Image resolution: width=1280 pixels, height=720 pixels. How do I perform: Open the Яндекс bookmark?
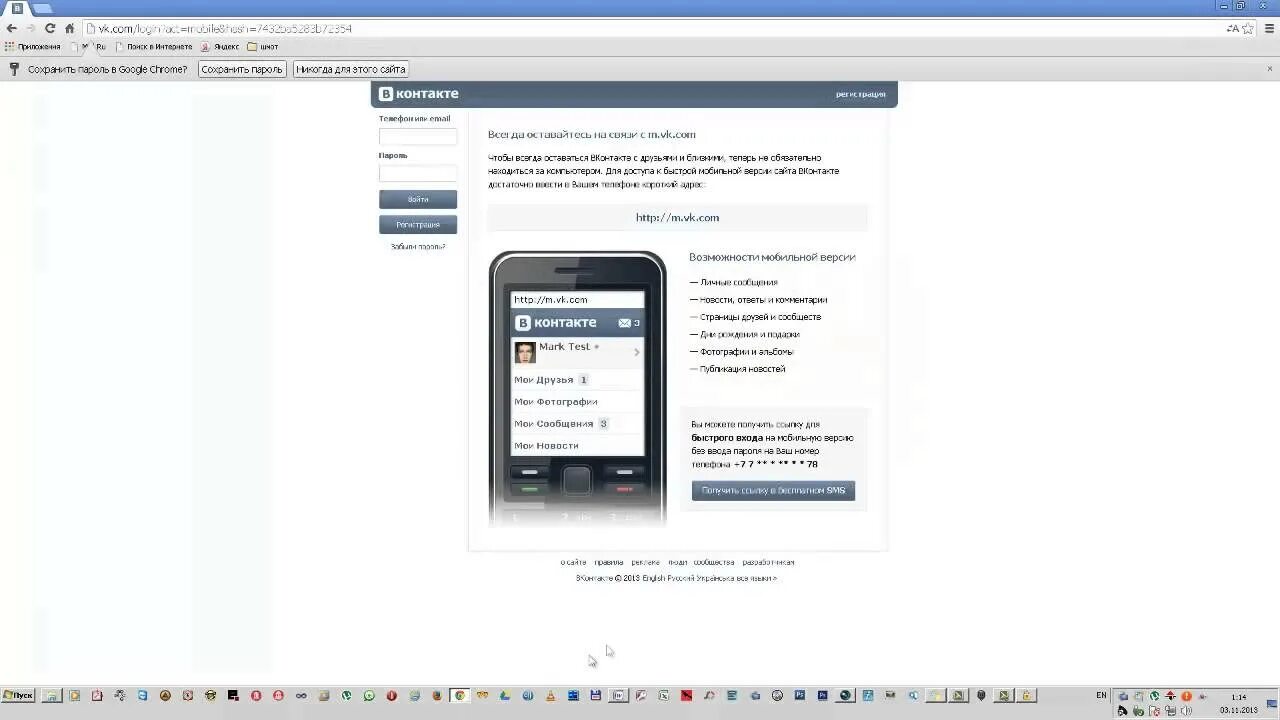point(220,47)
